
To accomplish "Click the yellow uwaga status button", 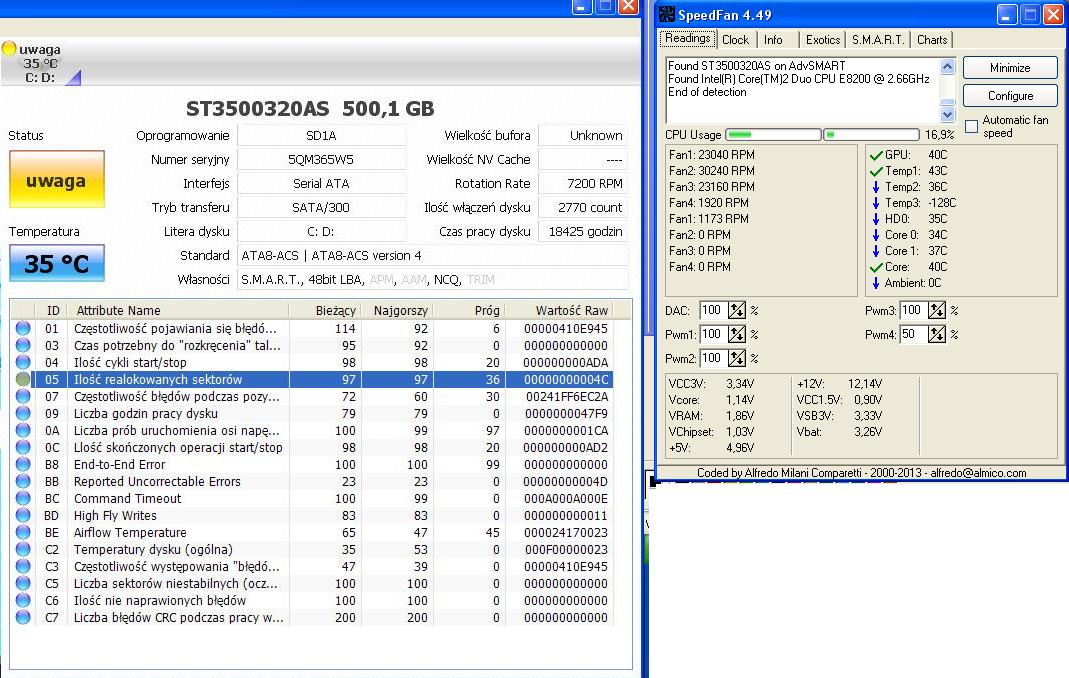I will pos(57,179).
